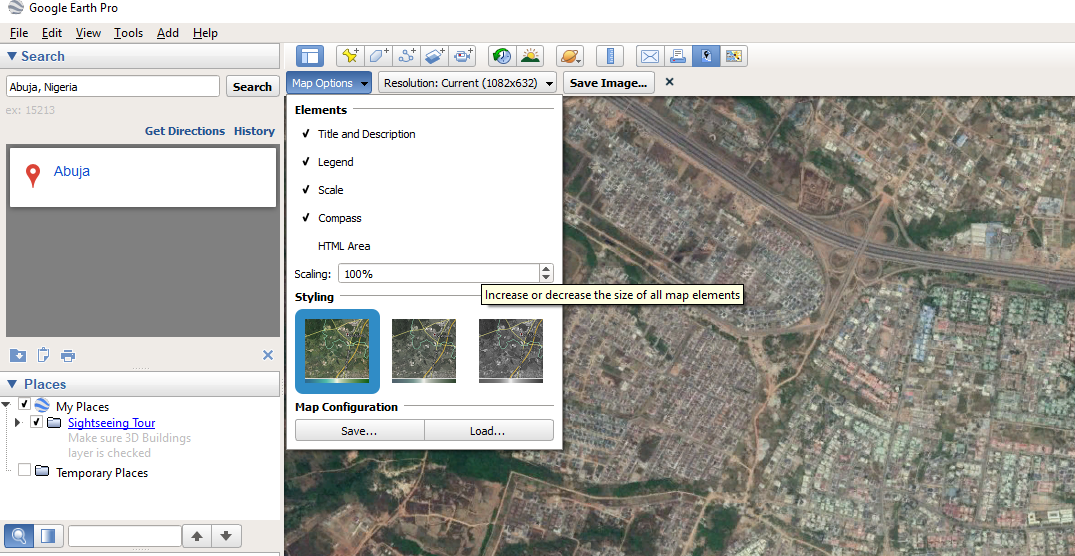Collapse the My Places tree node
The height and width of the screenshot is (556, 1075).
pos(8,406)
